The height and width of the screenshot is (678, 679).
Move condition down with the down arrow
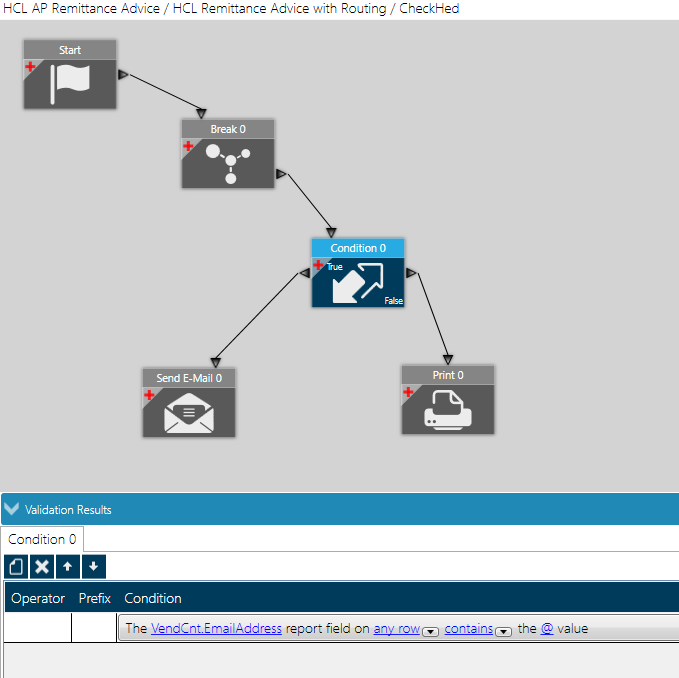pyautogui.click(x=94, y=566)
